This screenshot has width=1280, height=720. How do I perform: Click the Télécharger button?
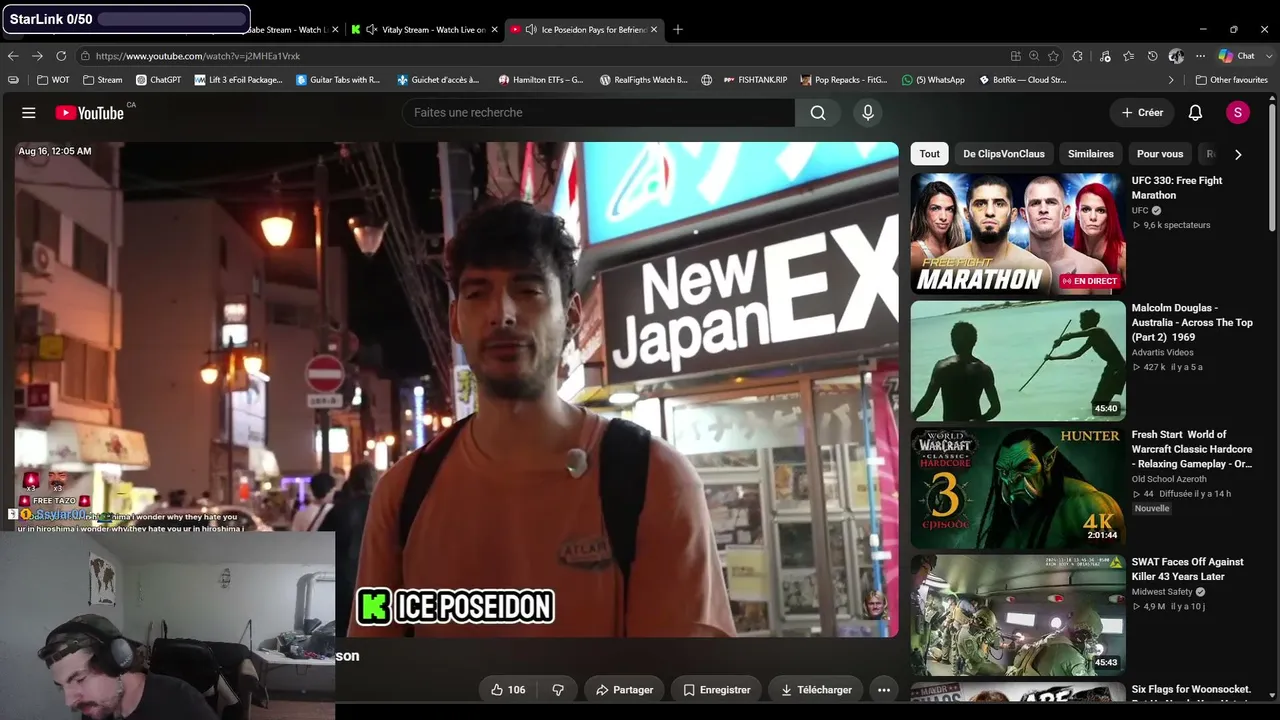tap(816, 690)
